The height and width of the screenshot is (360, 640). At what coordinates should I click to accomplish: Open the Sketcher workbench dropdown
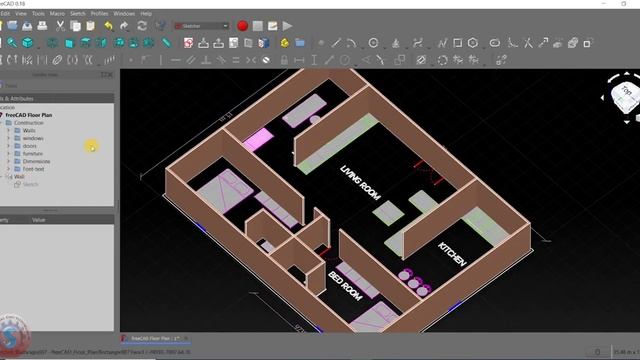tap(201, 26)
